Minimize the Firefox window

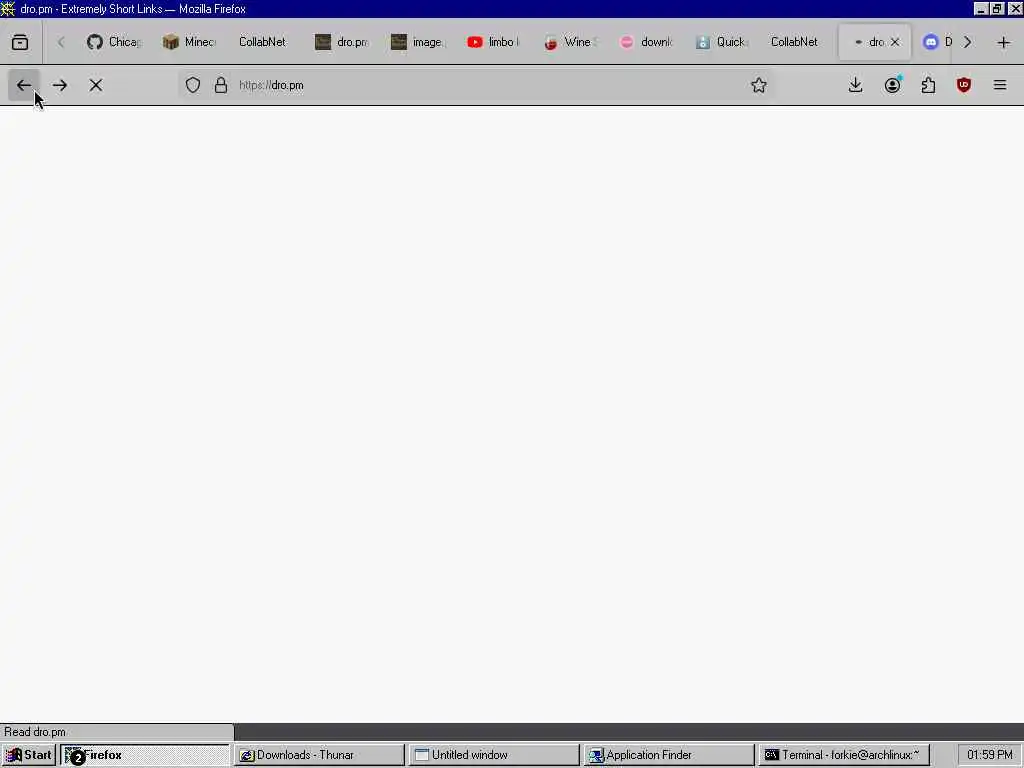[981, 8]
